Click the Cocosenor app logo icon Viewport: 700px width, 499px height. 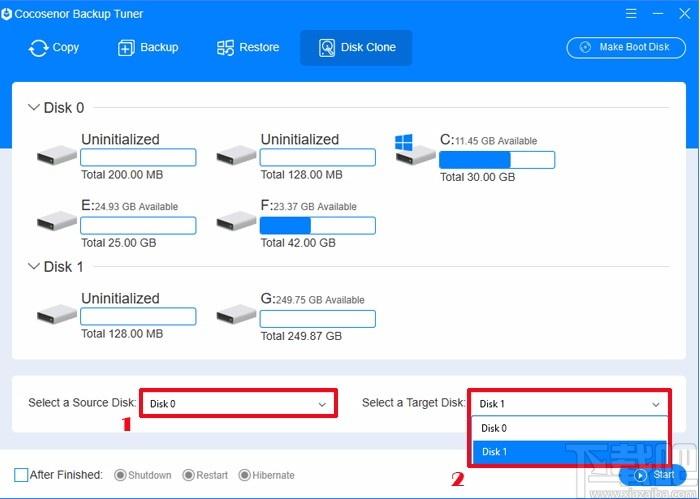(6, 14)
